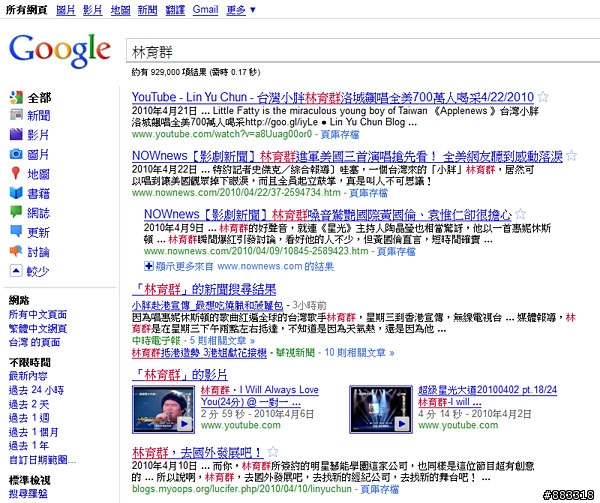The image size is (600, 503).
Task: Go to 圖片 in top navigation bar
Action: tap(66, 10)
